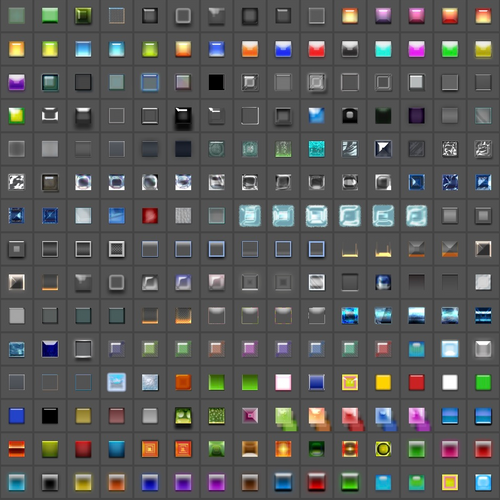The height and width of the screenshot is (500, 500).
Task: Select the khaki gold flat style swatch
Action: point(83,416)
